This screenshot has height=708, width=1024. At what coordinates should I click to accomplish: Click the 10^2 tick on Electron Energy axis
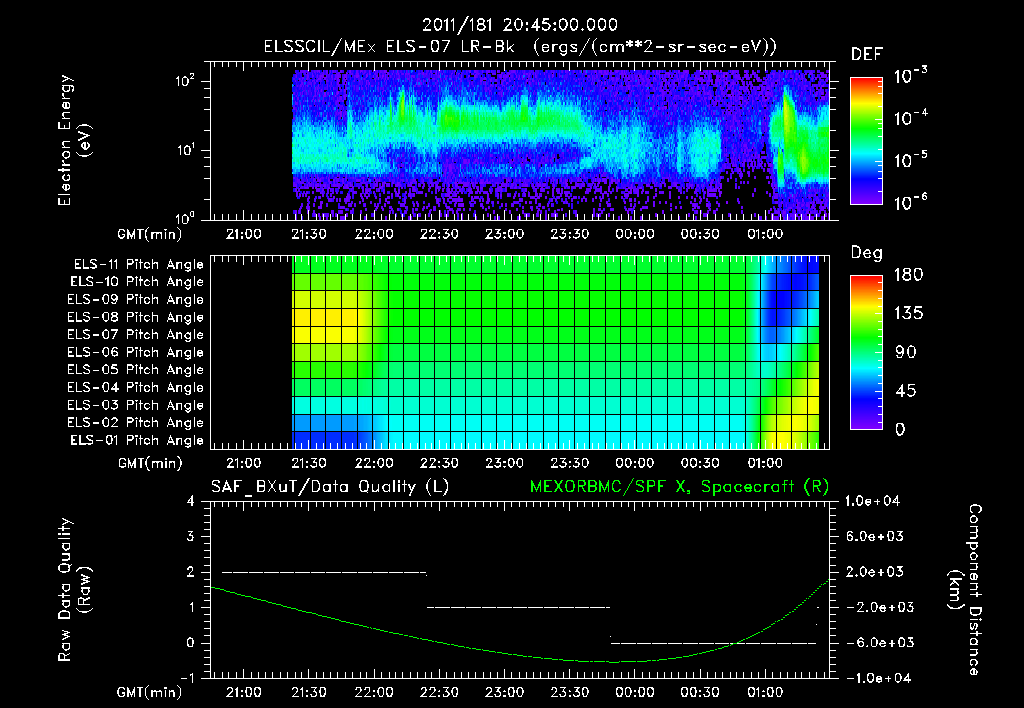(x=185, y=82)
